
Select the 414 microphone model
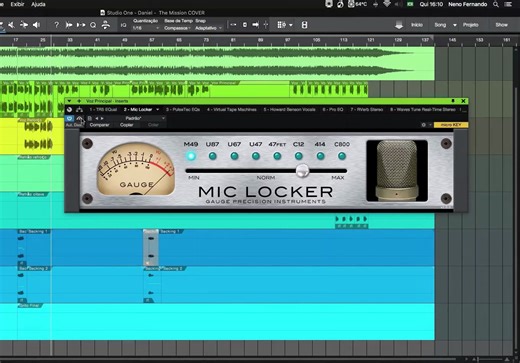point(320,156)
